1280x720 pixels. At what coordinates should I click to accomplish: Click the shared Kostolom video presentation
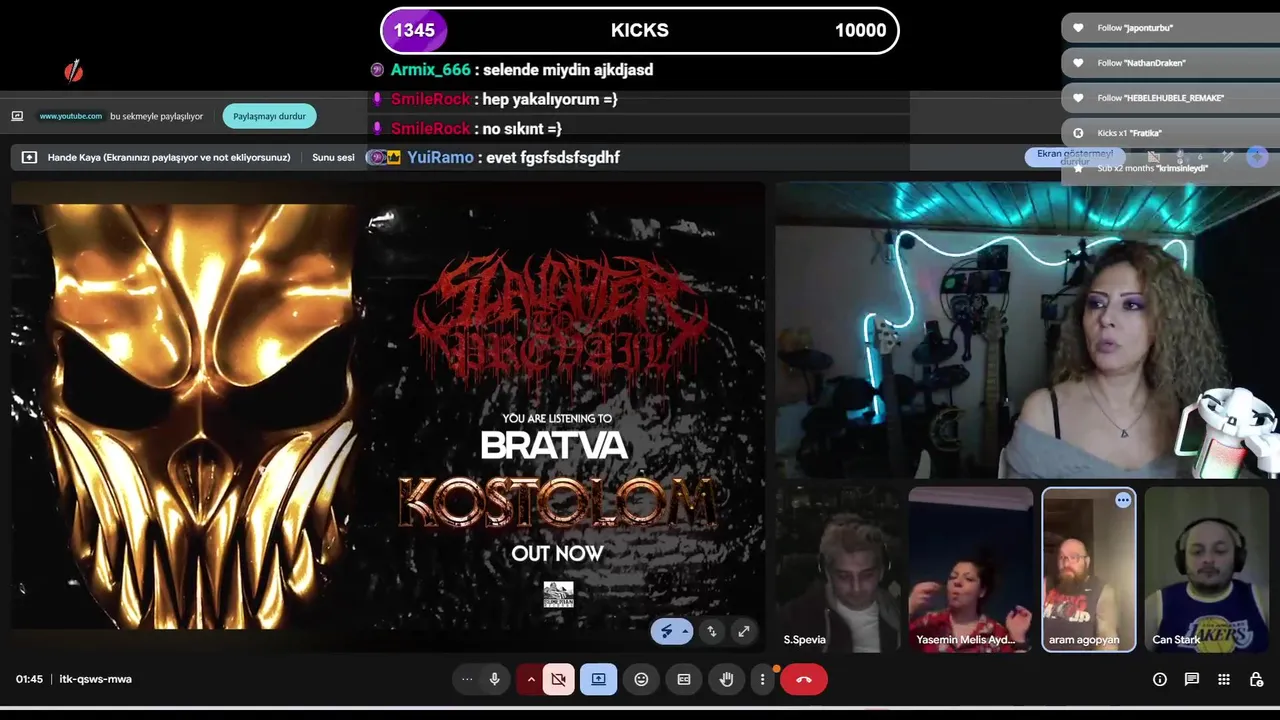click(387, 416)
